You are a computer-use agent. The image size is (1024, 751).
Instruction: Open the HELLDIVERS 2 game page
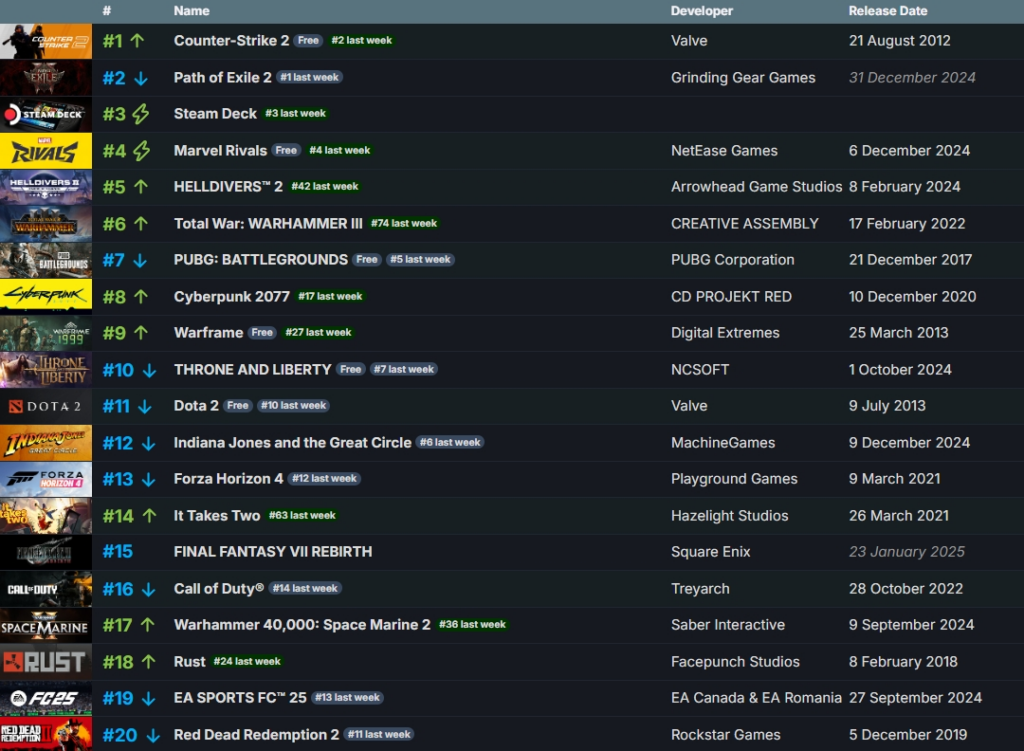coord(226,187)
